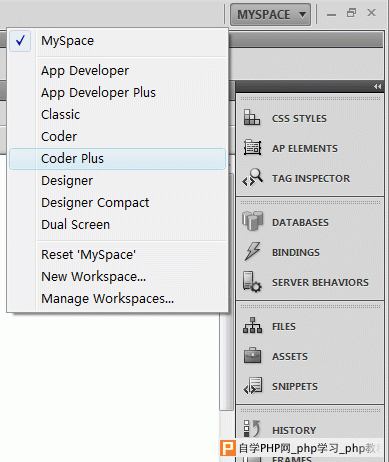Click Reset 'MySpace' menu entry
Viewport: 389px width, 462px height.
click(117, 255)
